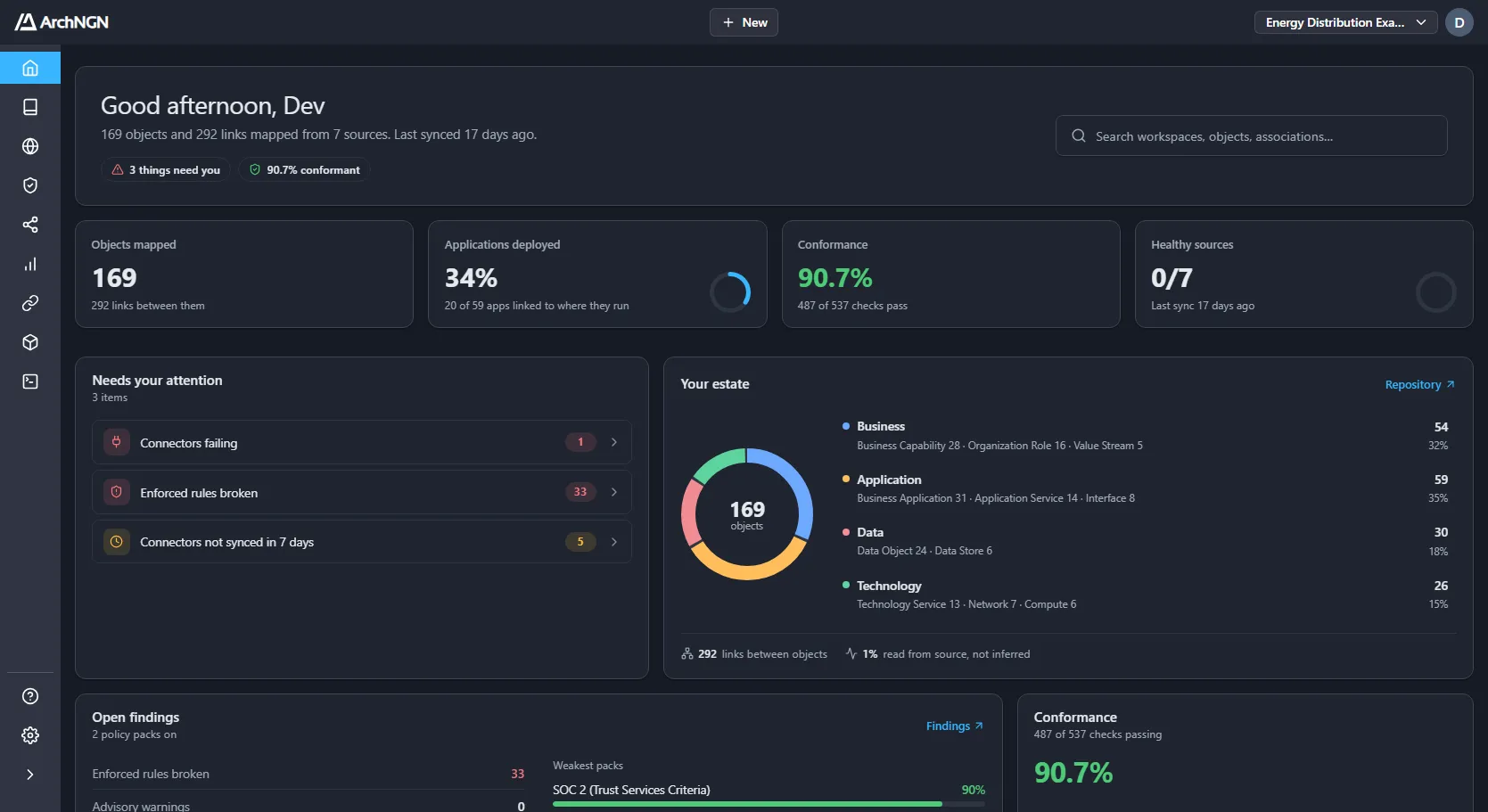Open the terminal sidebar icon

tap(30, 381)
